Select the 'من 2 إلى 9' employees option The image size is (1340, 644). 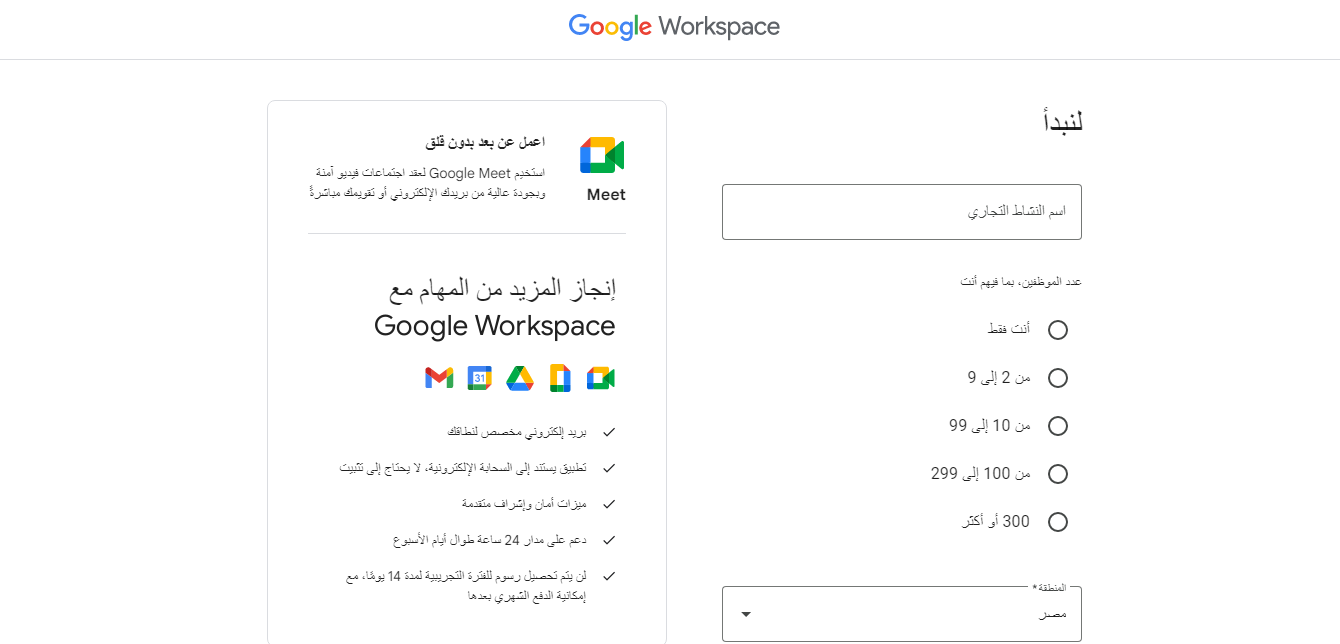point(1058,378)
